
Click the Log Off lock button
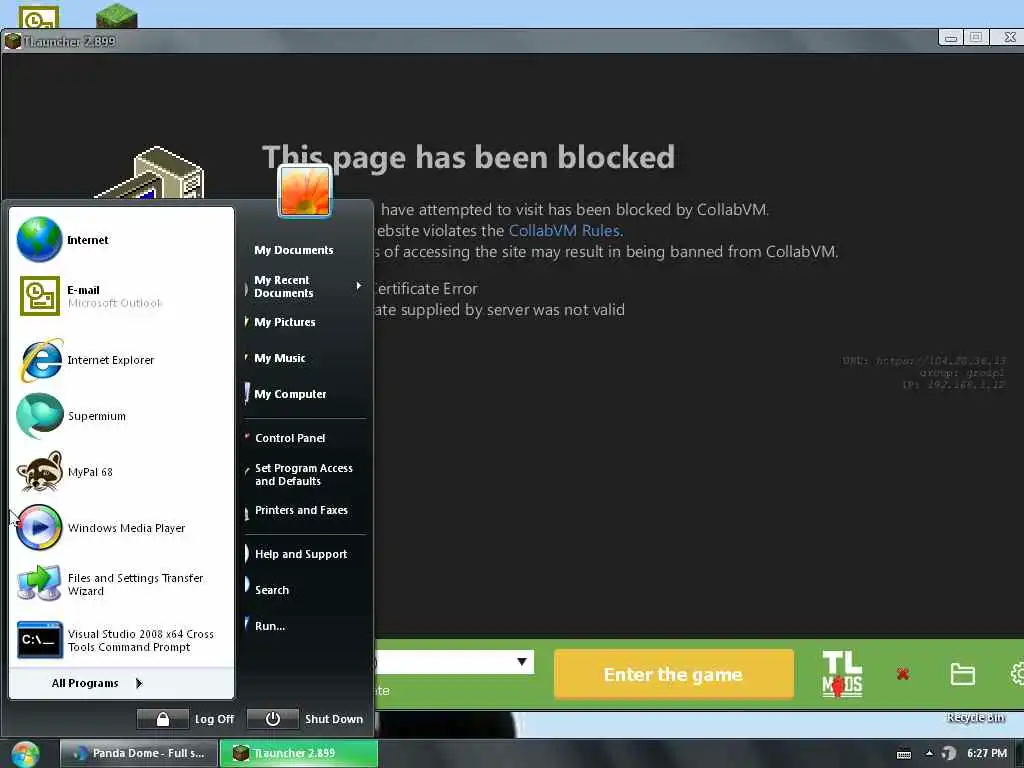163,719
